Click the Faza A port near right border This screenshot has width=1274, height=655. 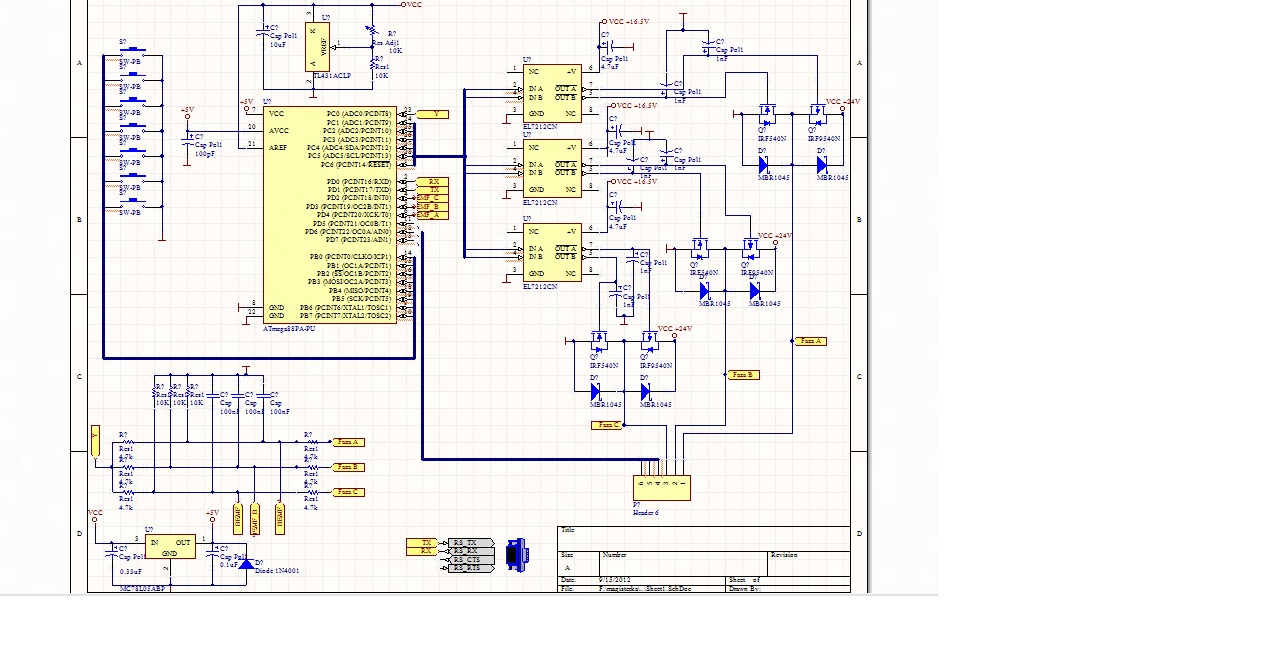point(810,341)
